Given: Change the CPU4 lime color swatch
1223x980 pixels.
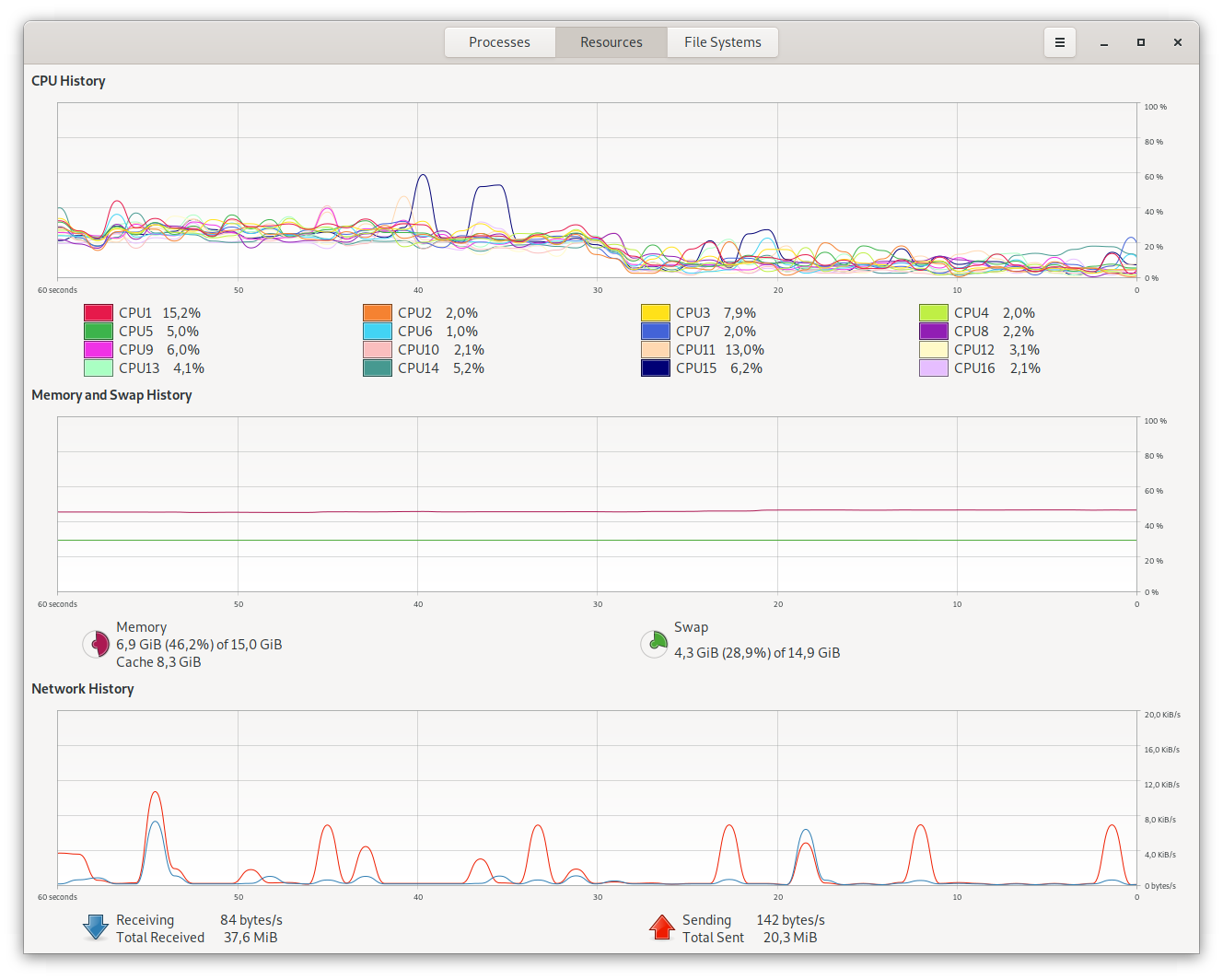Looking at the screenshot, I should 934,313.
